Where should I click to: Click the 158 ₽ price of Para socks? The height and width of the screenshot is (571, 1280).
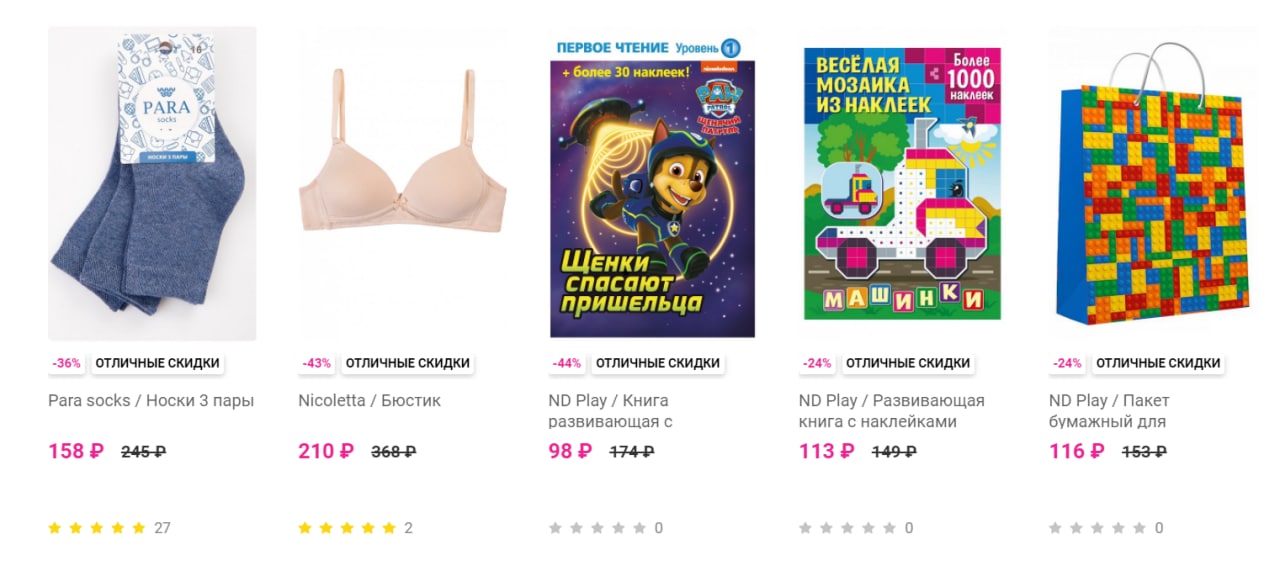point(76,451)
